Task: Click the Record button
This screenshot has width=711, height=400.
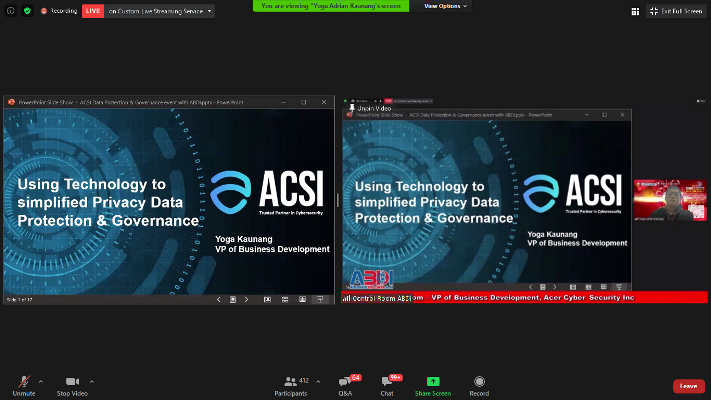Action: [x=479, y=386]
